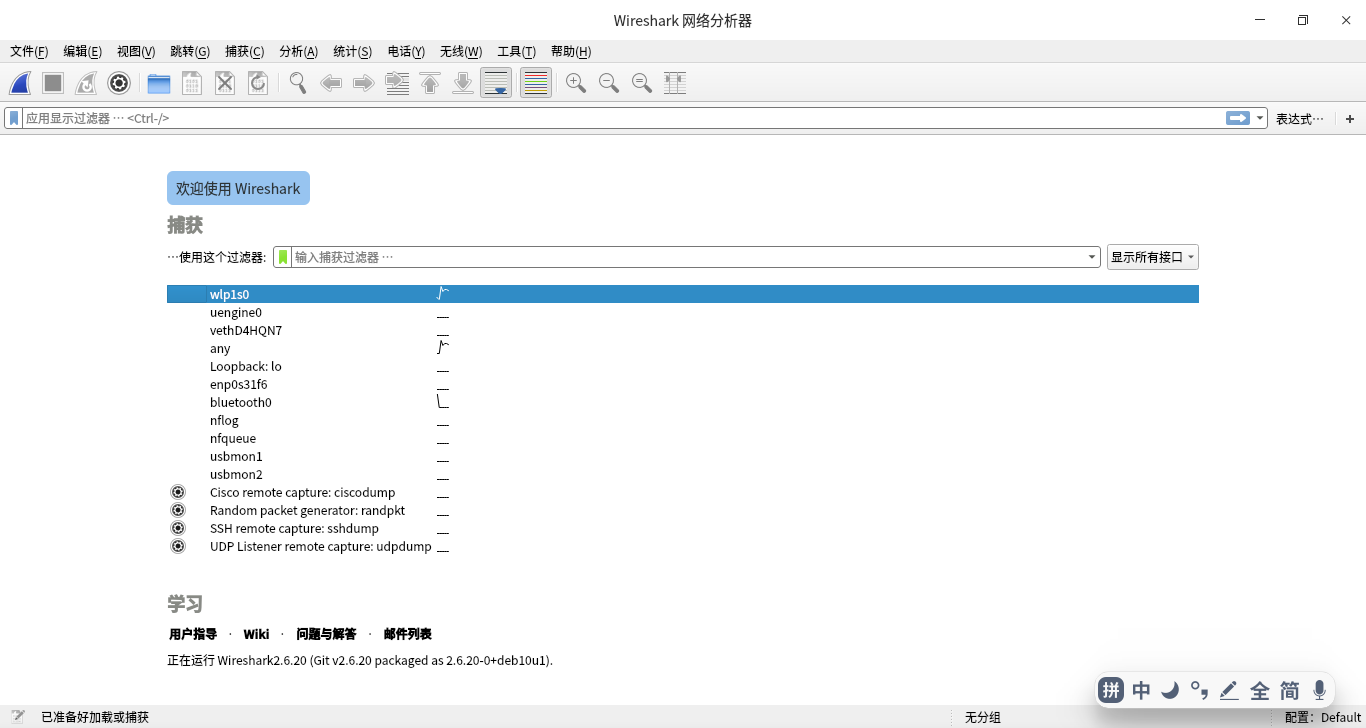Open the 邮件列表 mailing list link
The image size is (1366, 728).
pyautogui.click(x=408, y=634)
